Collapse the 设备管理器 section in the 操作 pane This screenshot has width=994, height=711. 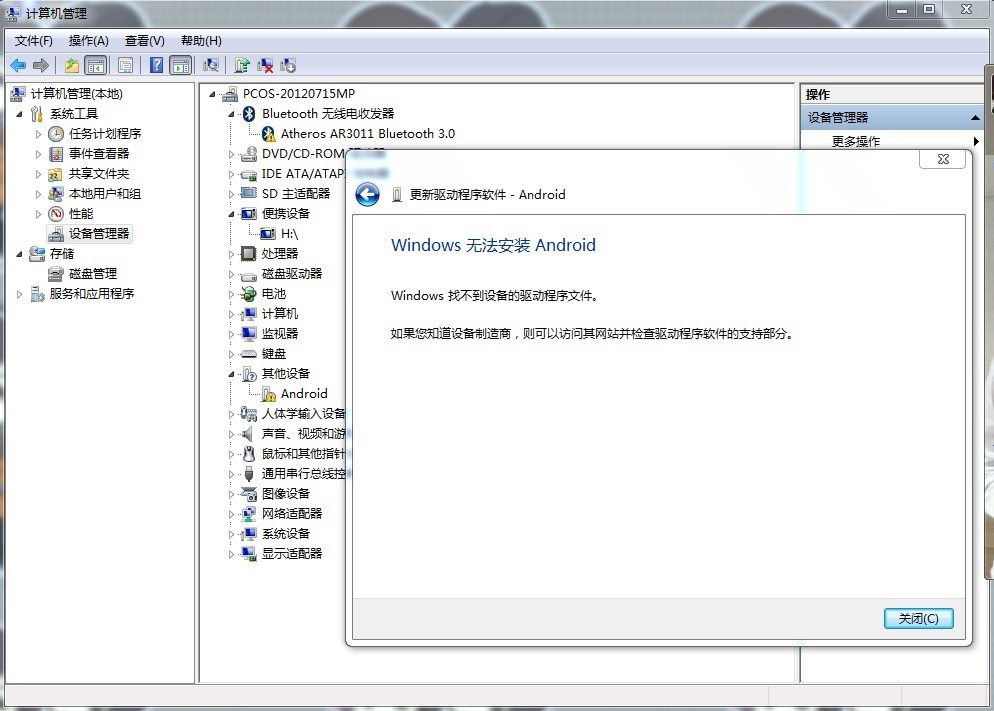pos(975,118)
